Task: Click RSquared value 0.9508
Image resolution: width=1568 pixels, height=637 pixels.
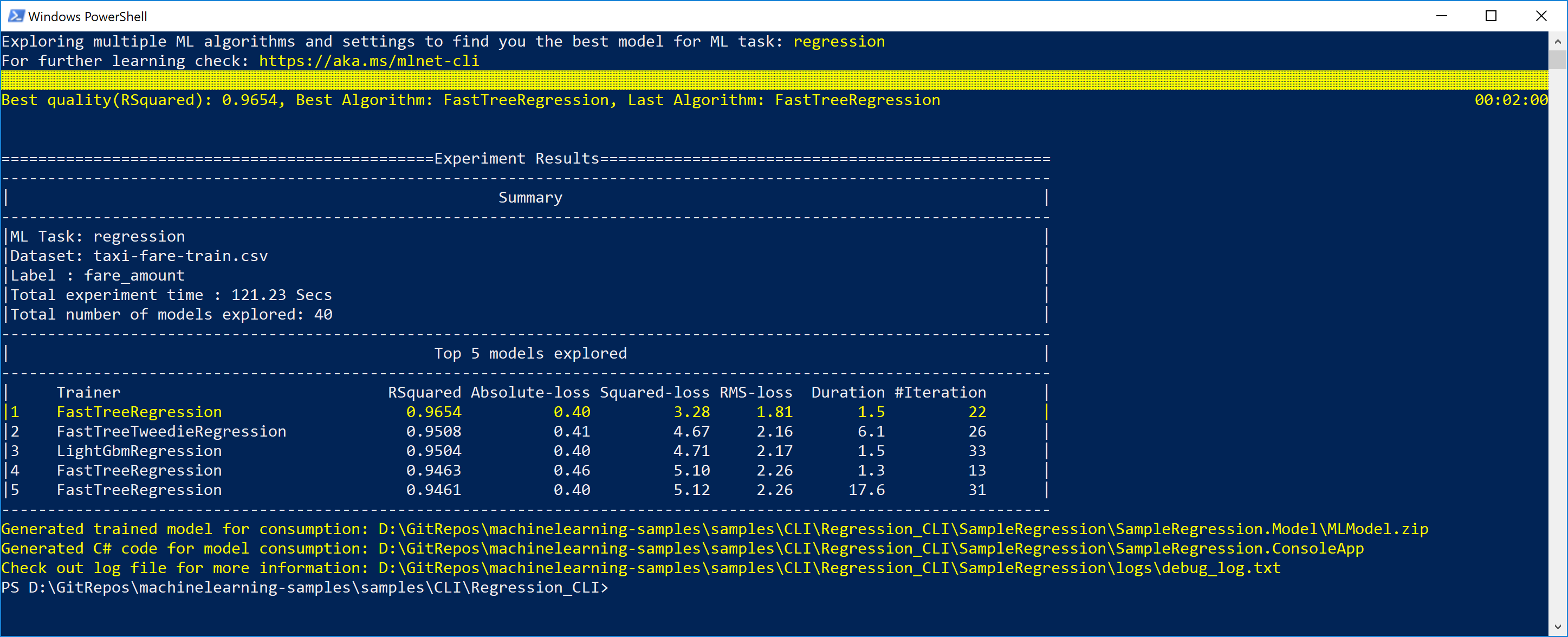Action: click(x=433, y=431)
